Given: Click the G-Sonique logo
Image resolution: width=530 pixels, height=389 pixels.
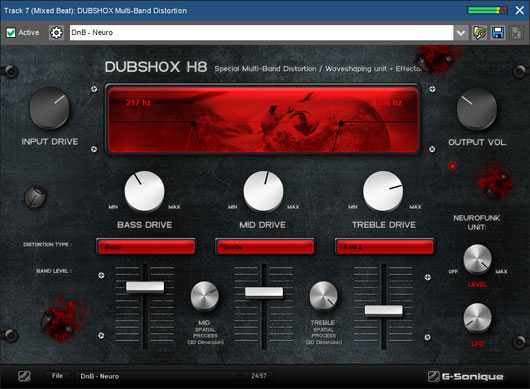Looking at the screenshot, I should pos(465,376).
